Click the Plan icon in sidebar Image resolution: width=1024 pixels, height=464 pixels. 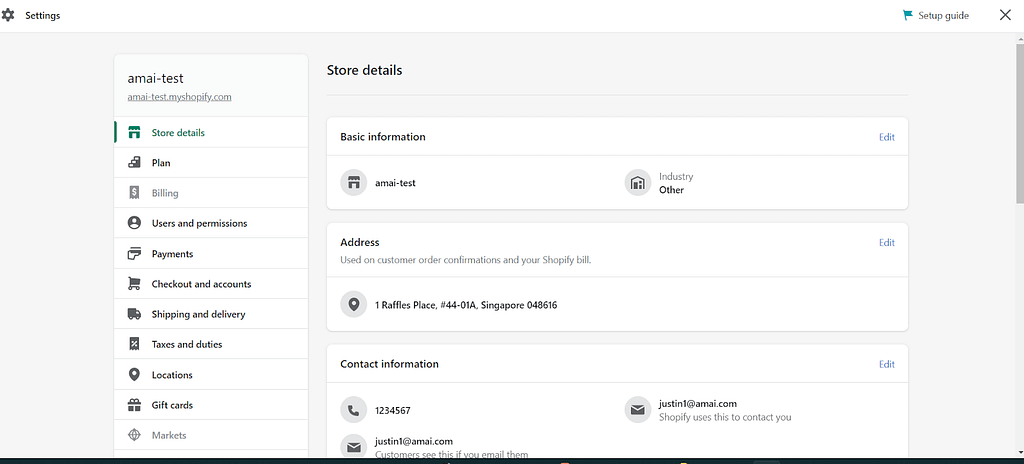pyautogui.click(x=134, y=163)
